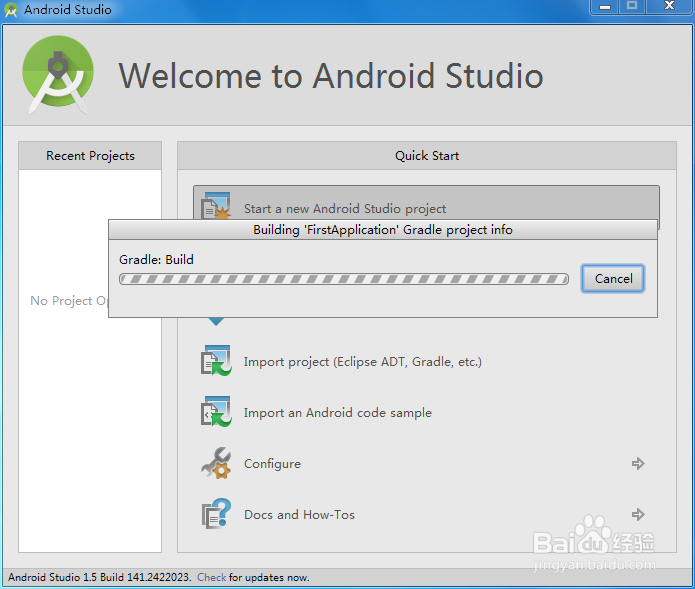Expand the Configure arrow
Image resolution: width=695 pixels, height=589 pixels.
[638, 464]
